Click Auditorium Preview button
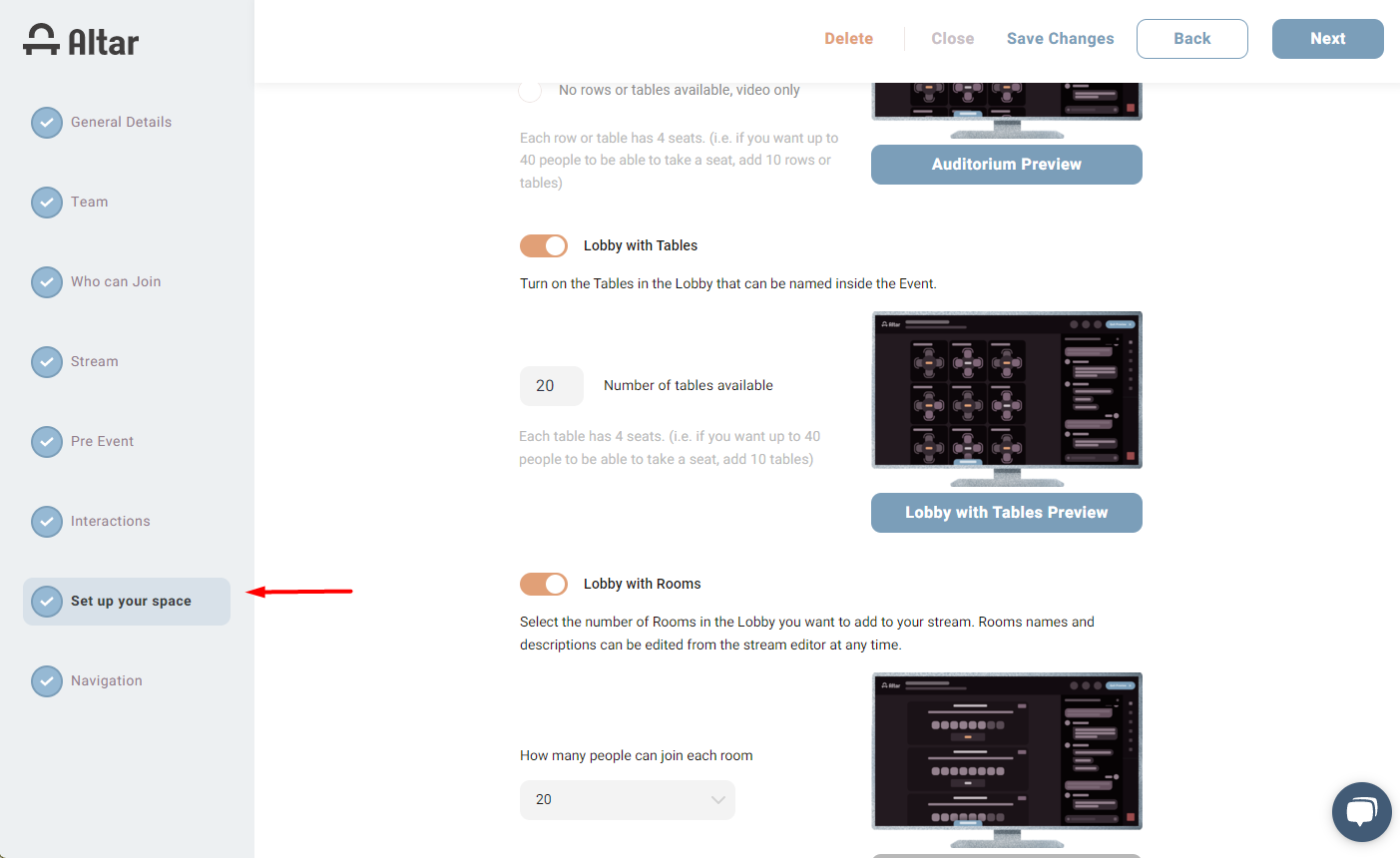This screenshot has height=858, width=1400. [x=1007, y=165]
